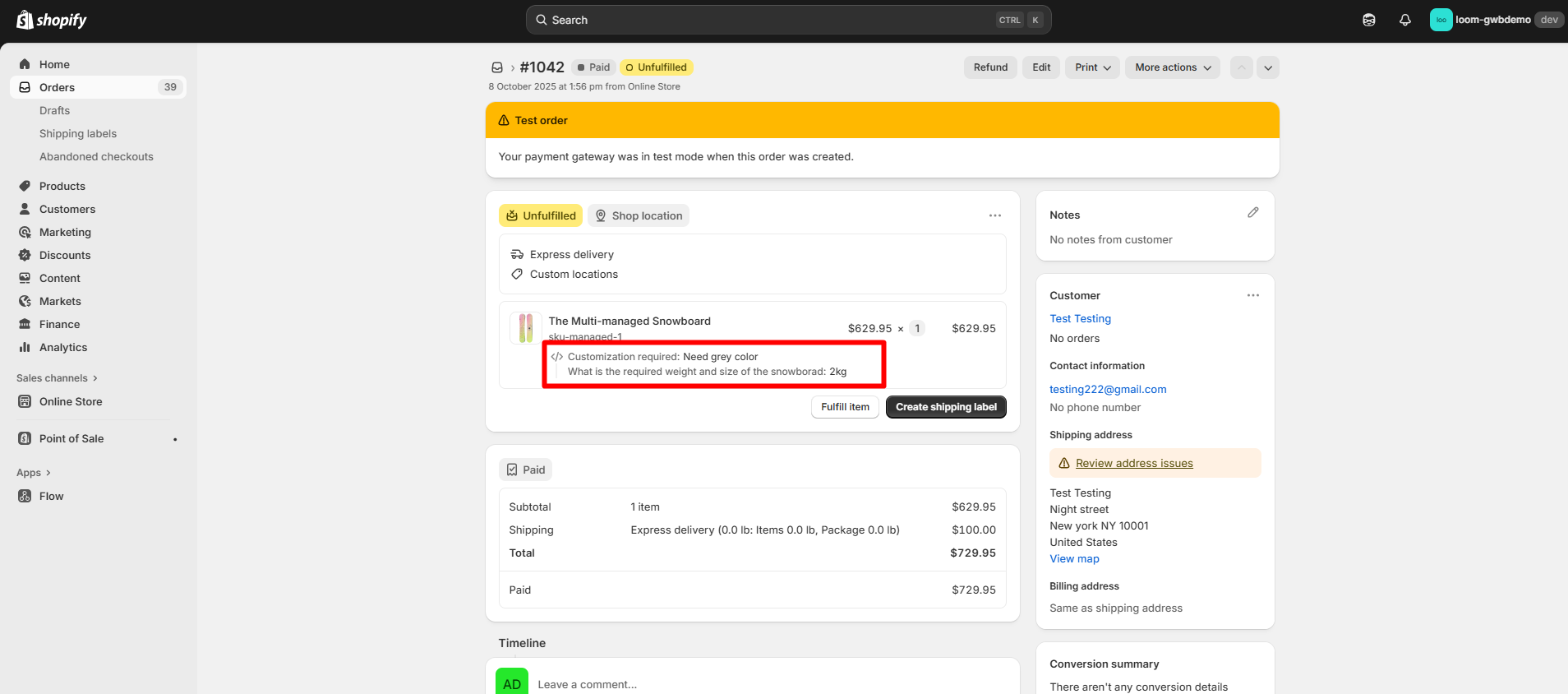Expand the More actions dropdown
Screen dimensions: 1568x694
click(1172, 67)
